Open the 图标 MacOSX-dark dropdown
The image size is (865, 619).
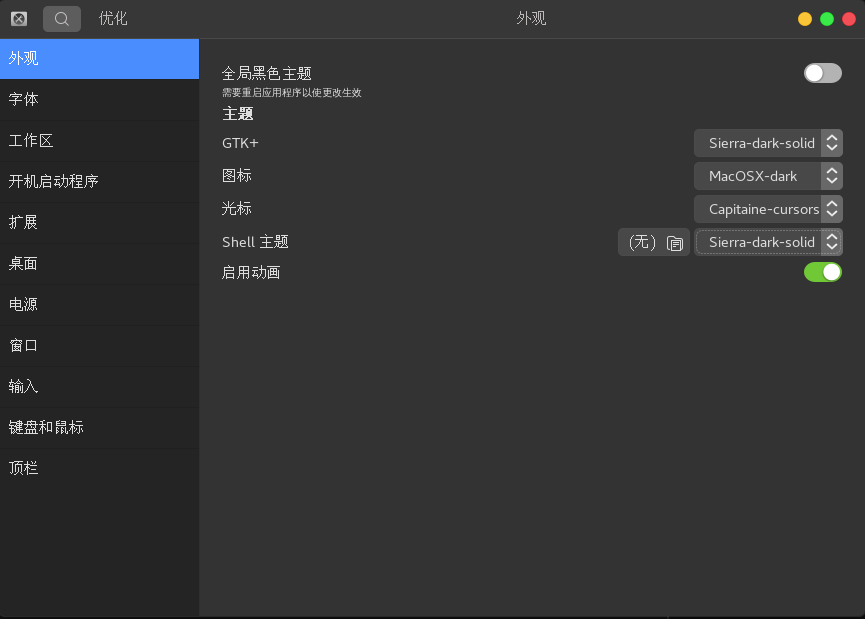click(x=768, y=176)
